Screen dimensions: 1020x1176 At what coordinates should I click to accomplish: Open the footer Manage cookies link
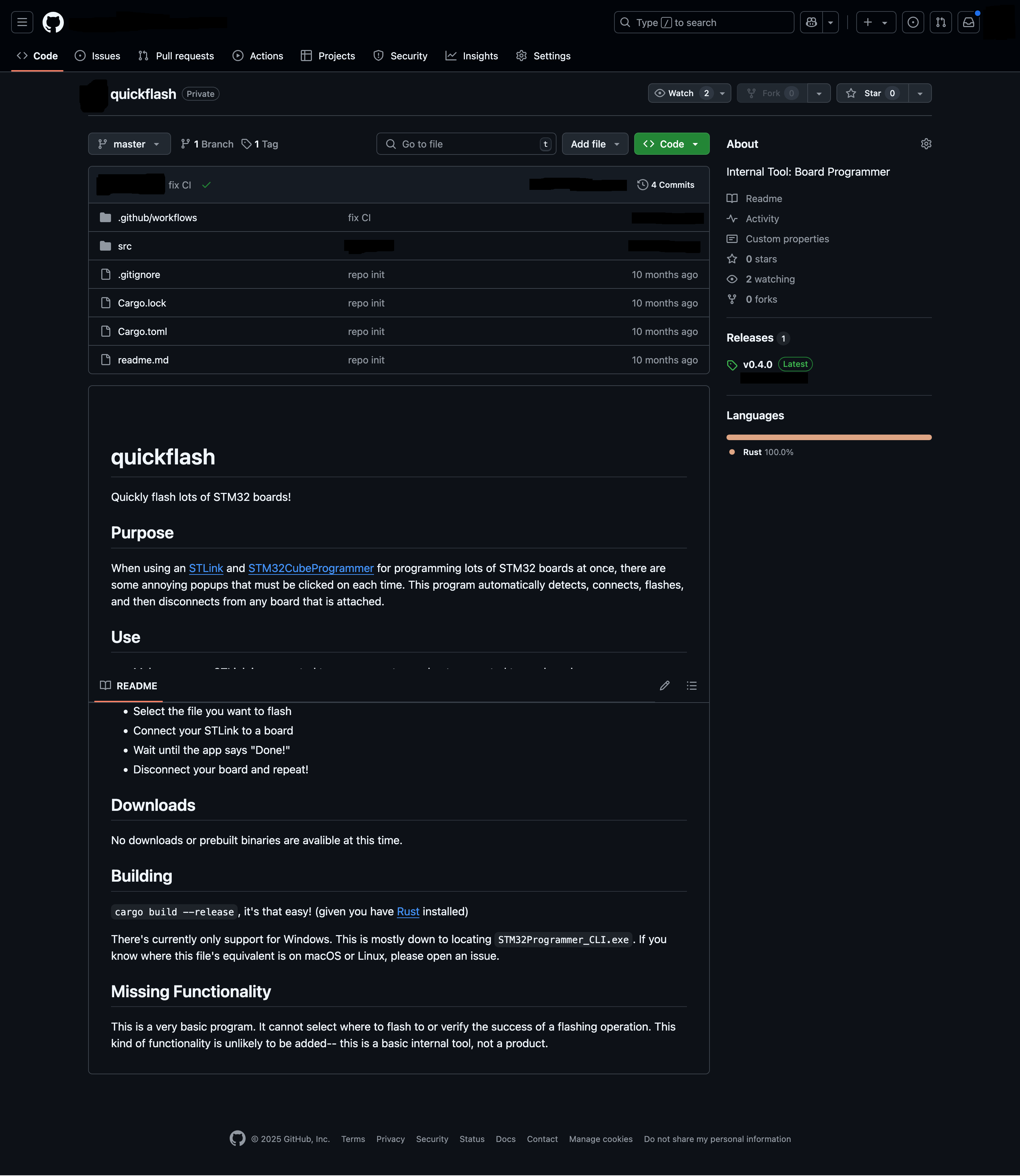pyautogui.click(x=601, y=1139)
